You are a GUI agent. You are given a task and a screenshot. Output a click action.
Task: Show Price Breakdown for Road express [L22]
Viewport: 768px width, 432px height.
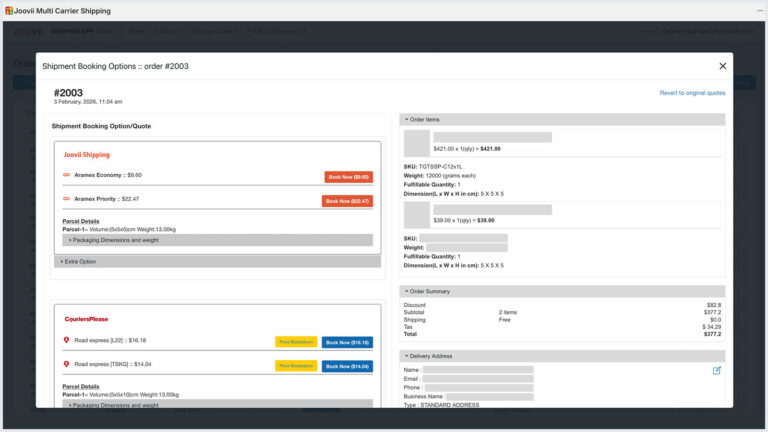pos(295,342)
